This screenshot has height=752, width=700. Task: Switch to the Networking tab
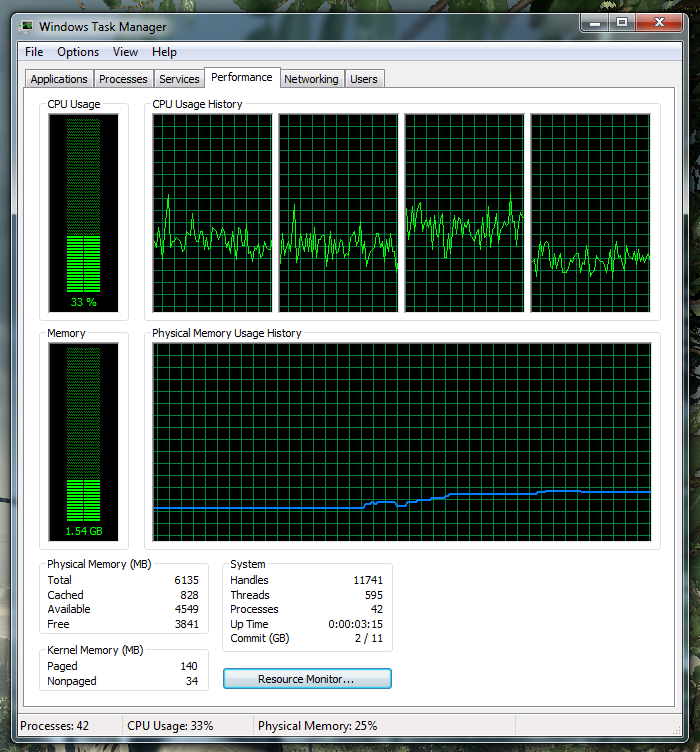click(x=311, y=79)
